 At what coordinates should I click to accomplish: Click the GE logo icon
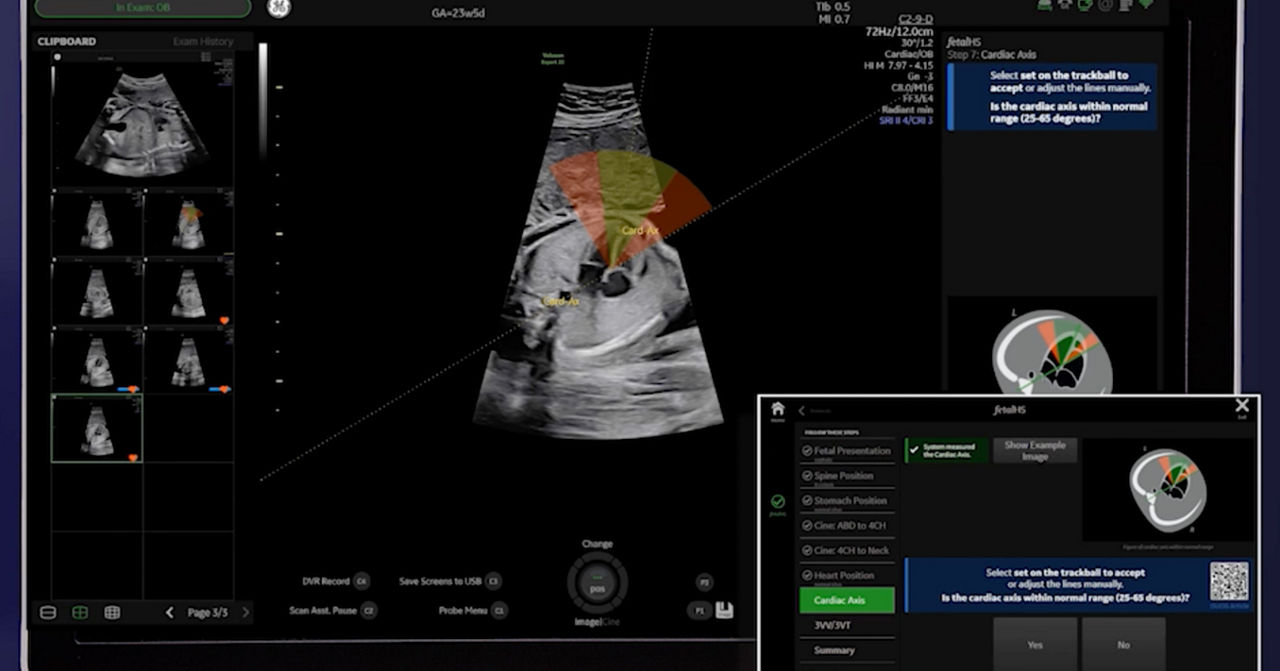pos(278,9)
